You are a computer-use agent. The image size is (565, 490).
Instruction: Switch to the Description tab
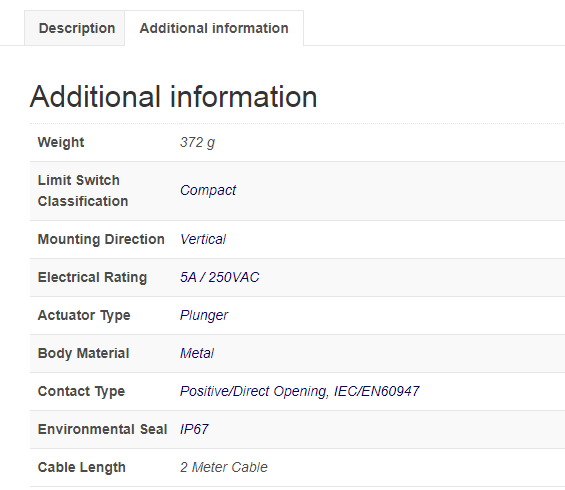(x=77, y=28)
